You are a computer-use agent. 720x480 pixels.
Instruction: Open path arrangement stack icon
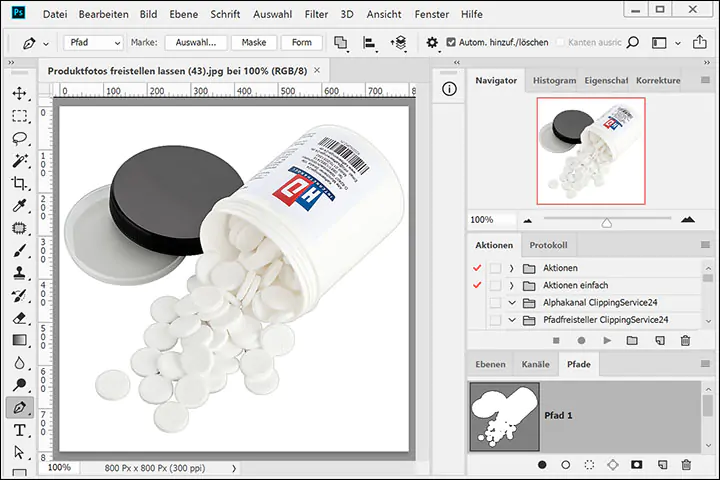pos(399,43)
